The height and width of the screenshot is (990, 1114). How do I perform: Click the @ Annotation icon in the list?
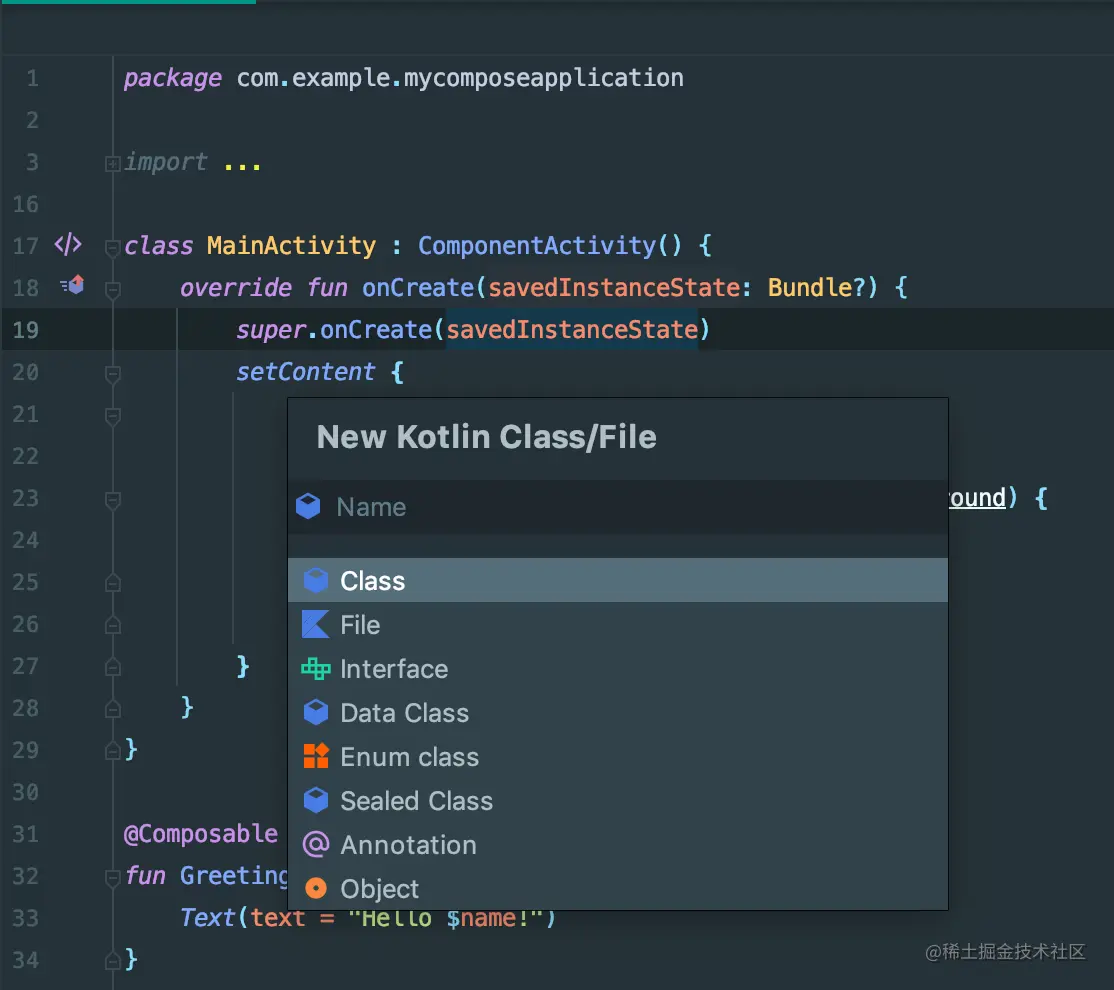click(x=315, y=844)
